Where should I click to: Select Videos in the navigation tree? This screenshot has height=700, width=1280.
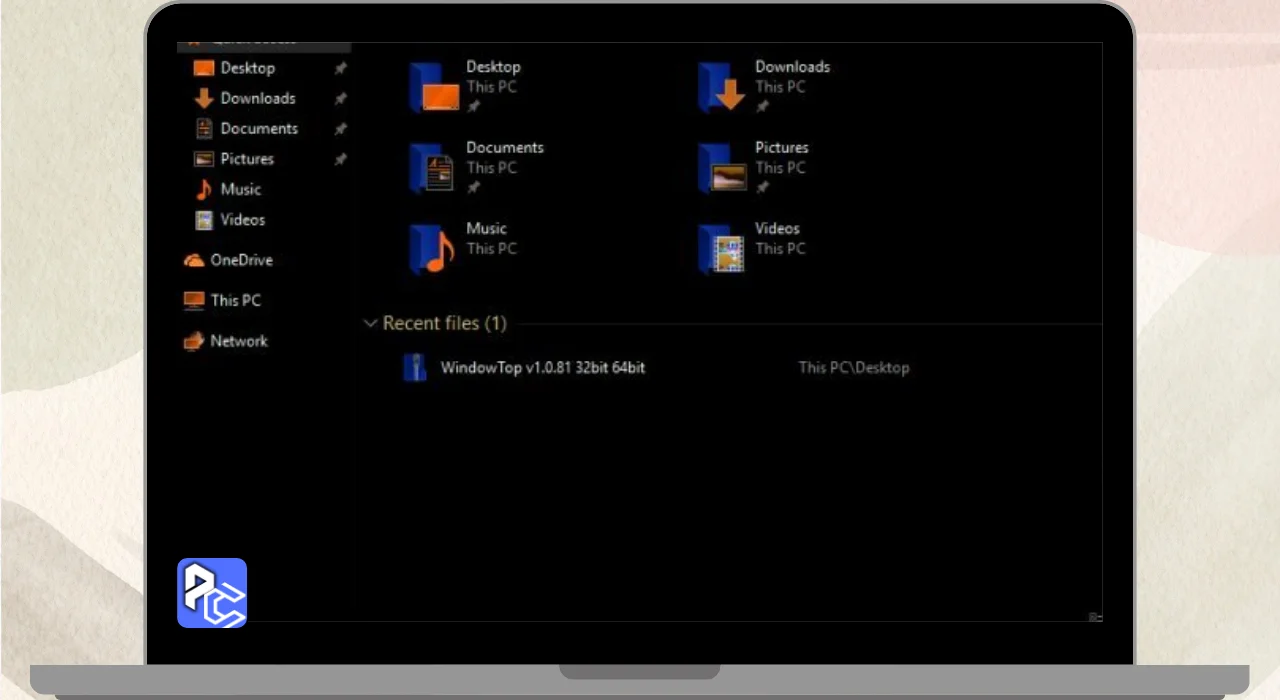pos(243,220)
